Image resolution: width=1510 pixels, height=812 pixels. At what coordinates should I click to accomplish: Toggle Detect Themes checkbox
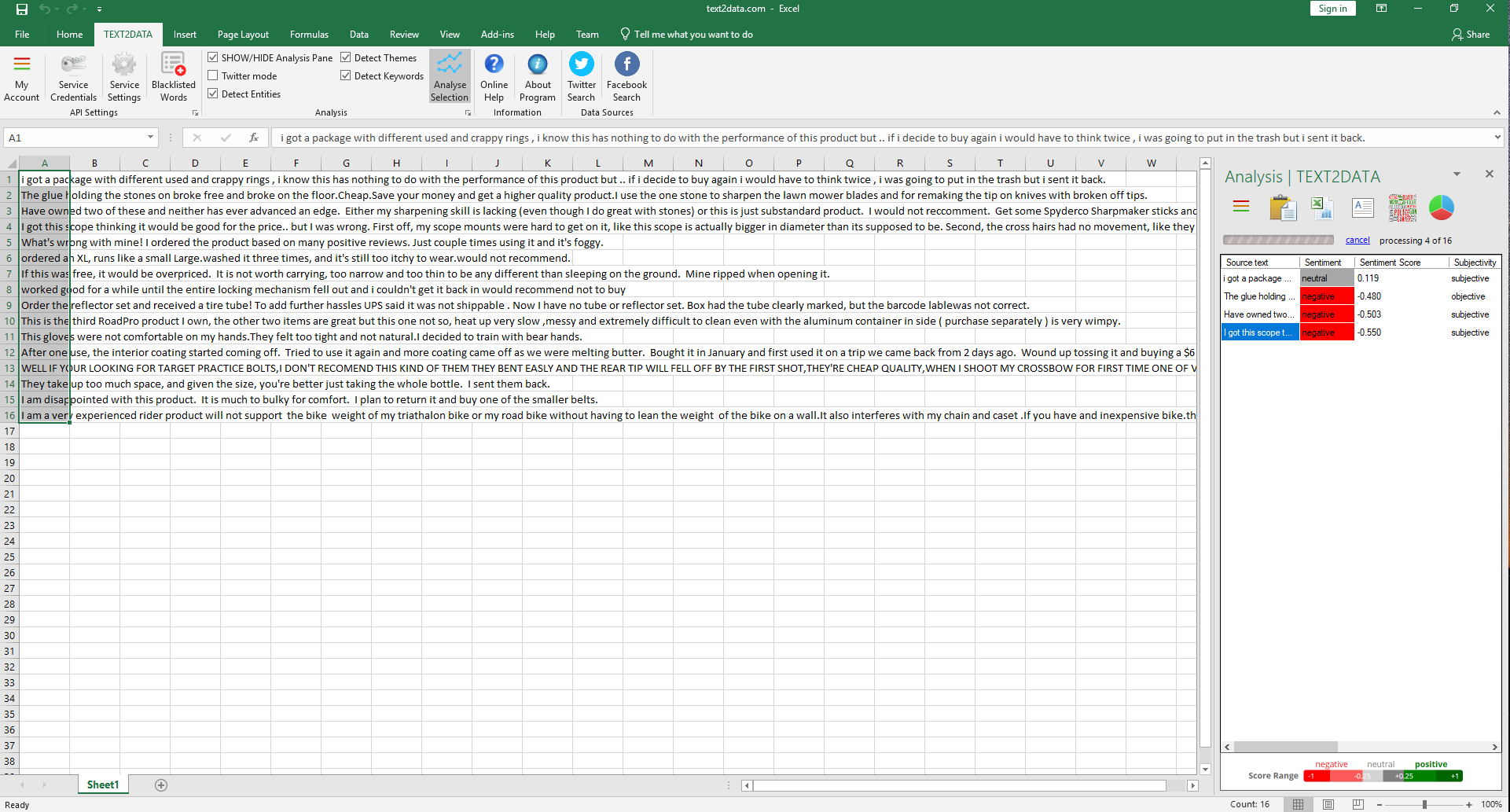tap(346, 57)
